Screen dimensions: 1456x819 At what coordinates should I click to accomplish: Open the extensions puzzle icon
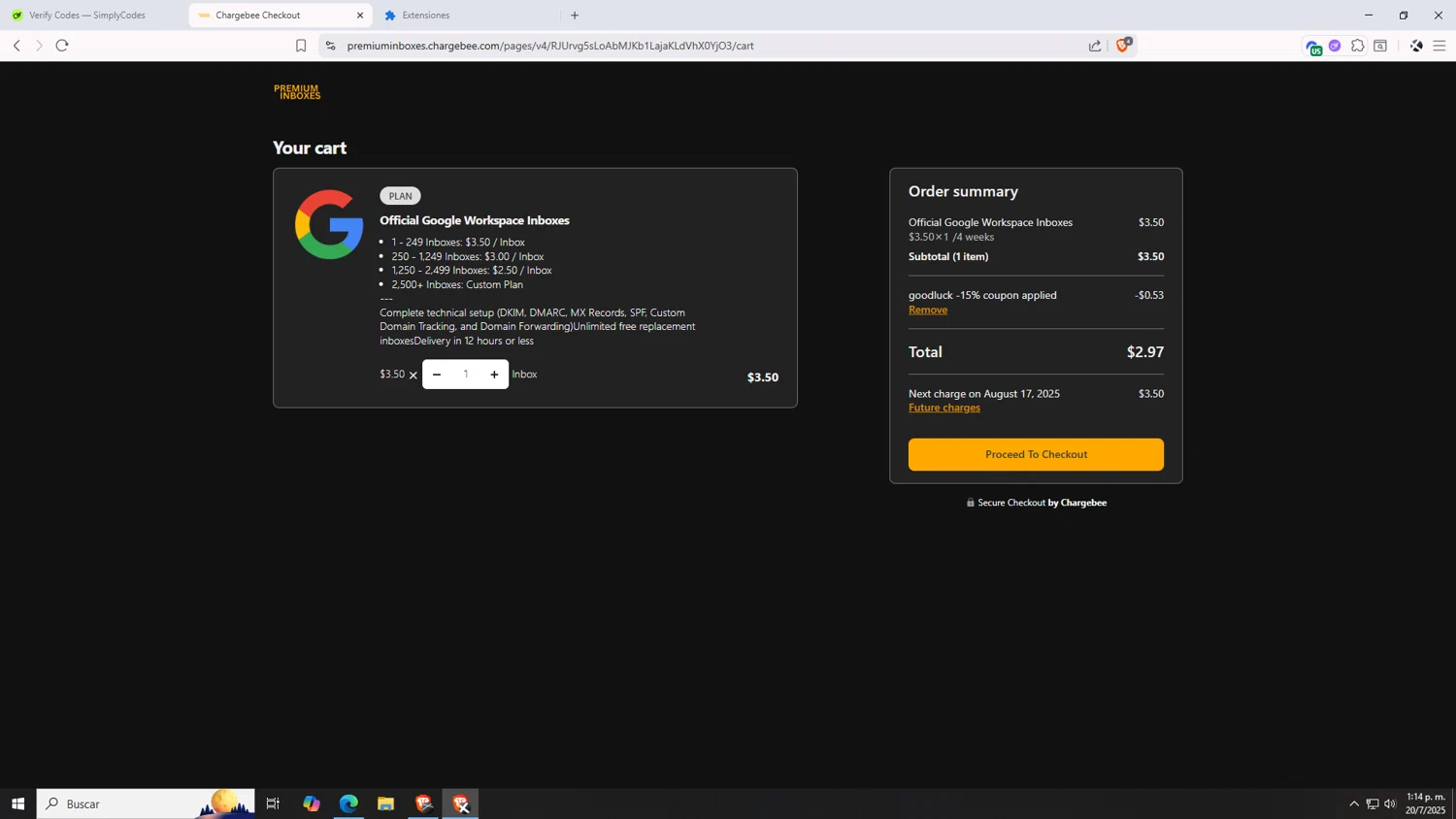(x=1358, y=46)
